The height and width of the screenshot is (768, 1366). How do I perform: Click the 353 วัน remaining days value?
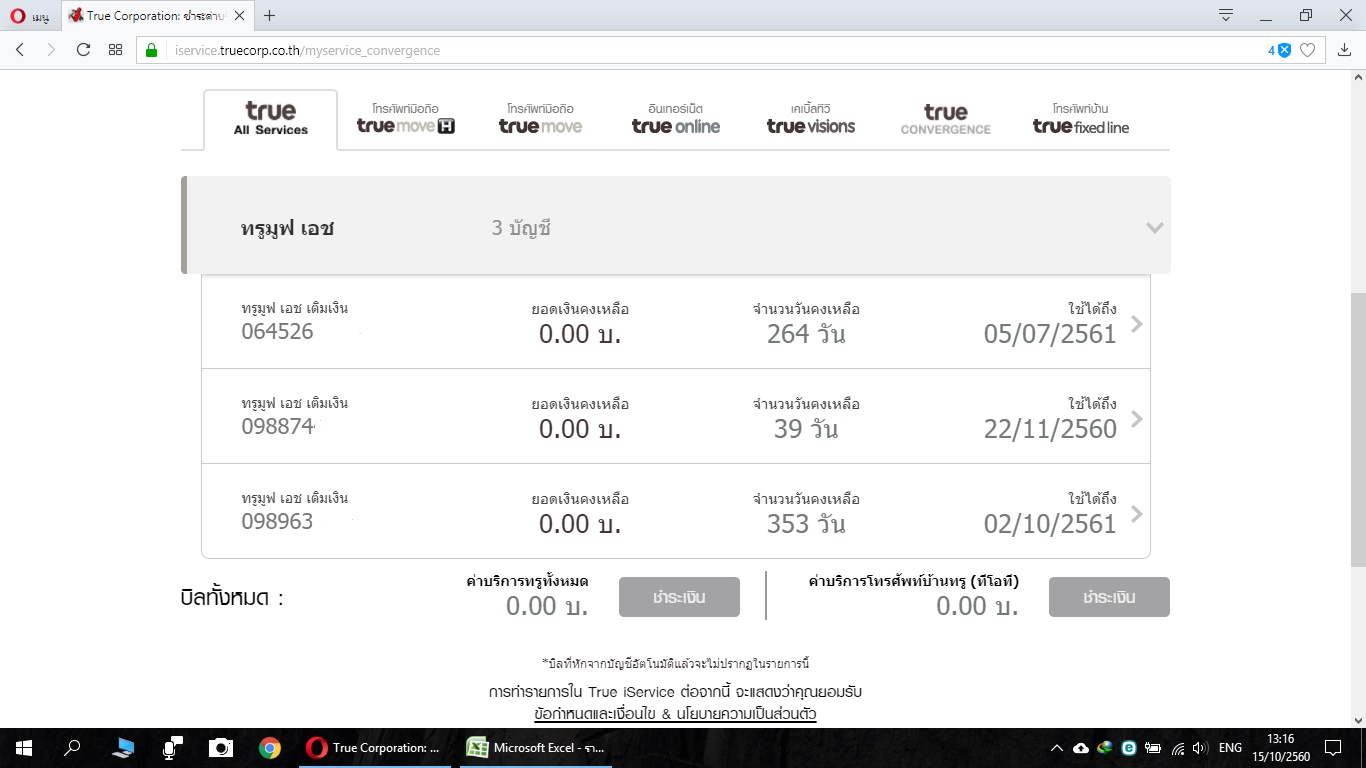806,524
